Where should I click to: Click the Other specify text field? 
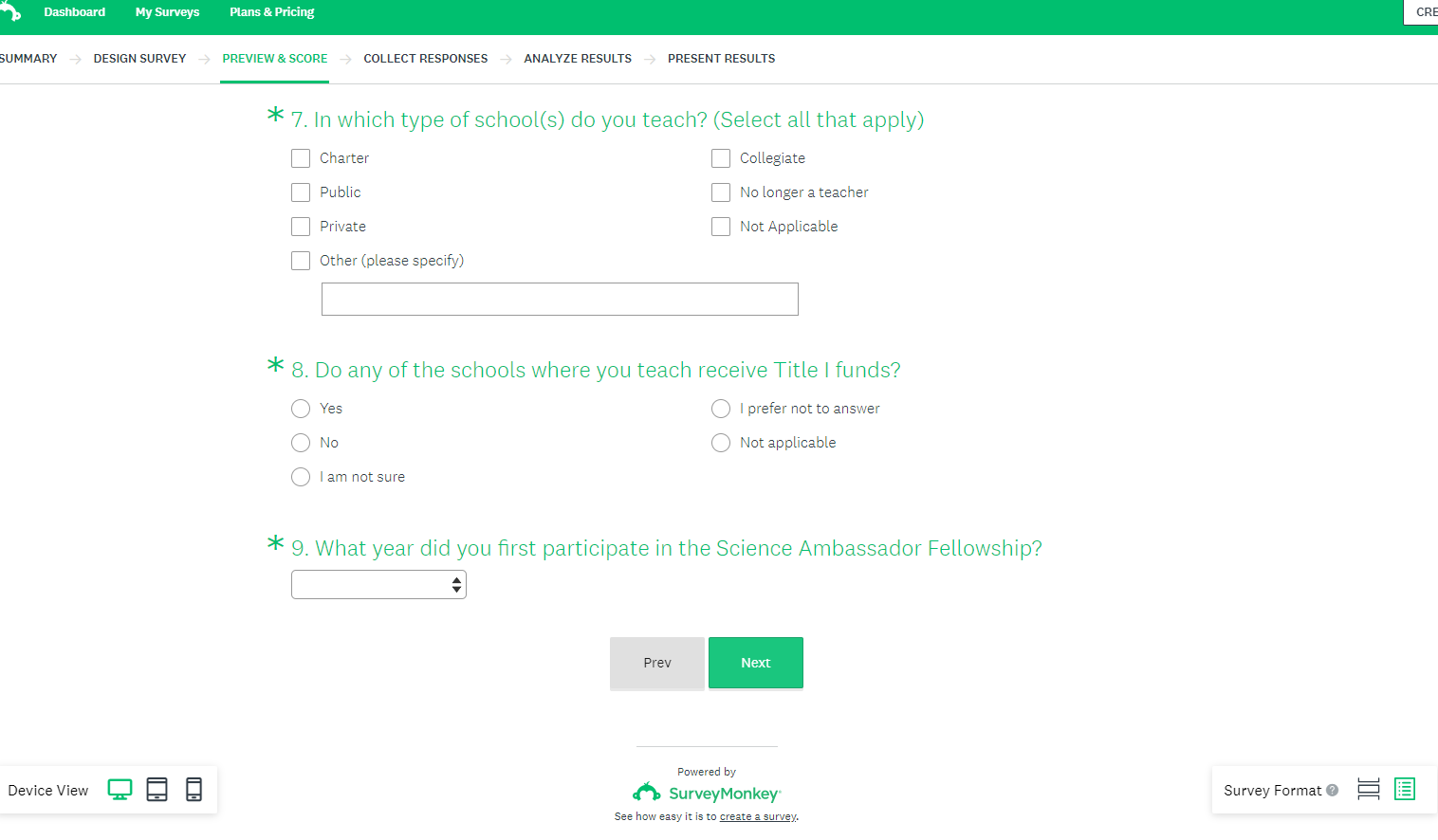point(560,300)
